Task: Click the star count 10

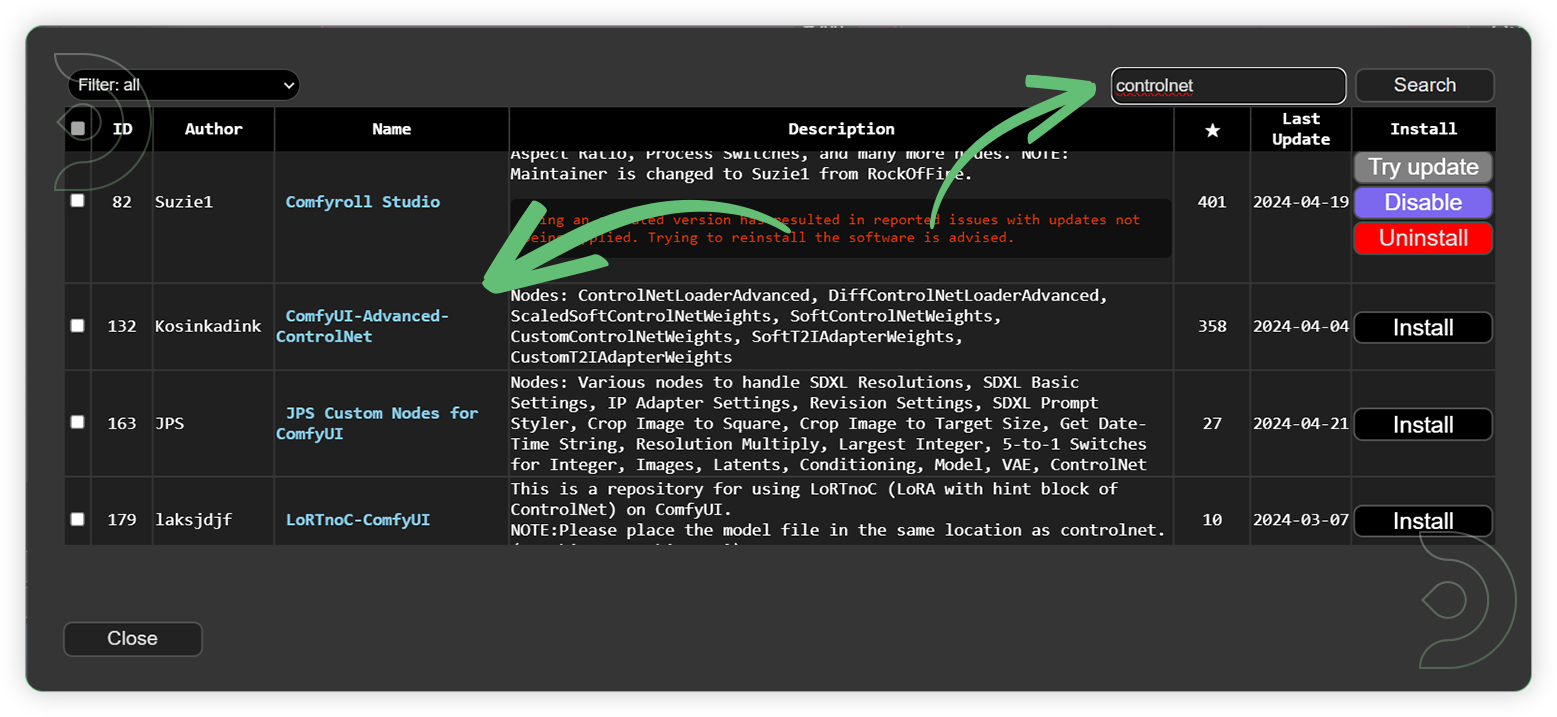Action: (x=1212, y=520)
